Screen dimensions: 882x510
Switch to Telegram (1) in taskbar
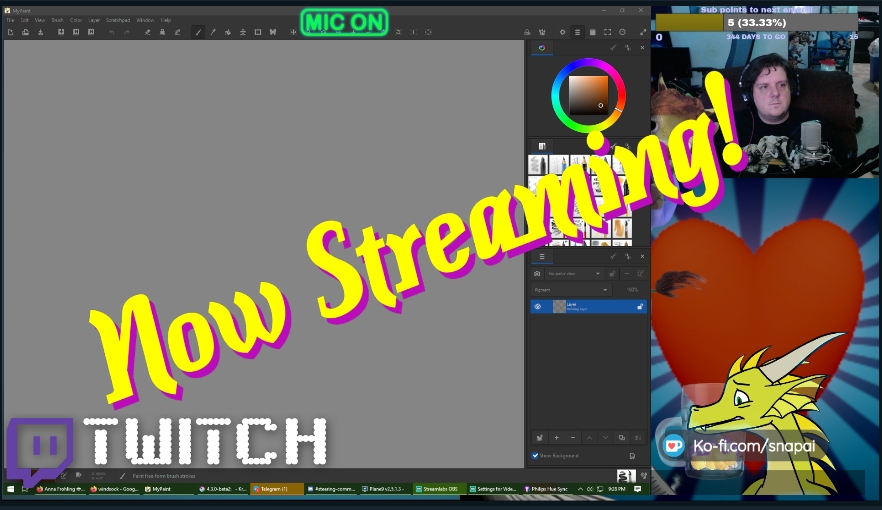[x=276, y=489]
